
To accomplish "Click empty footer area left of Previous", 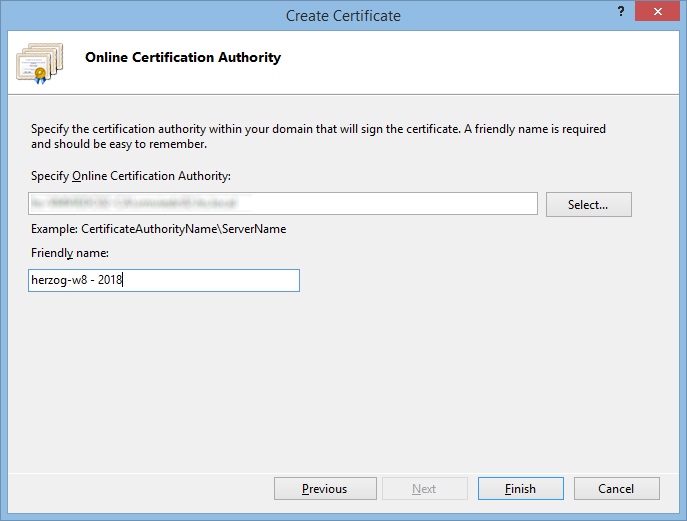I will pos(140,489).
